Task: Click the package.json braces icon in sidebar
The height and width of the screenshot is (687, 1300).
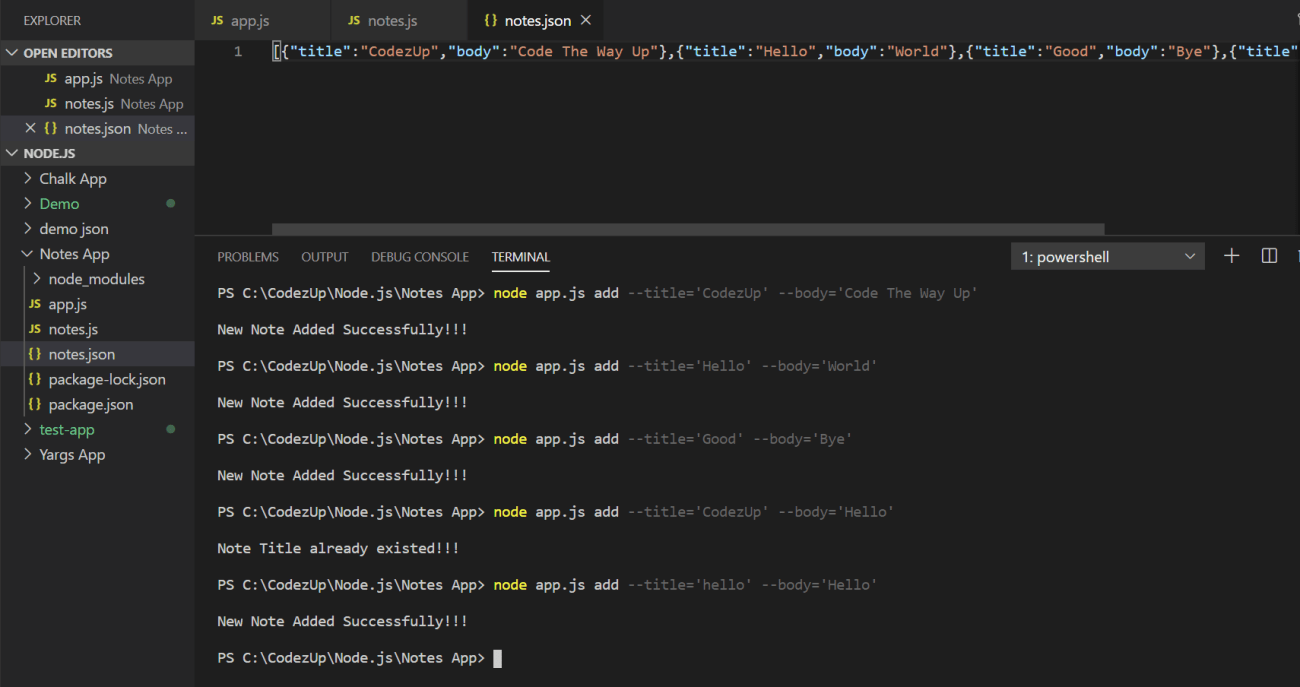Action: (x=35, y=404)
